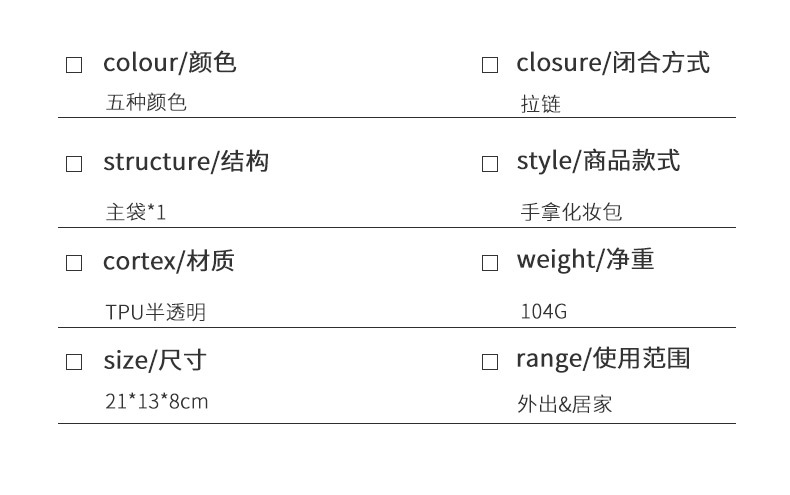The image size is (790, 495).
Task: Click the colour/颜色 heading
Action: [169, 63]
